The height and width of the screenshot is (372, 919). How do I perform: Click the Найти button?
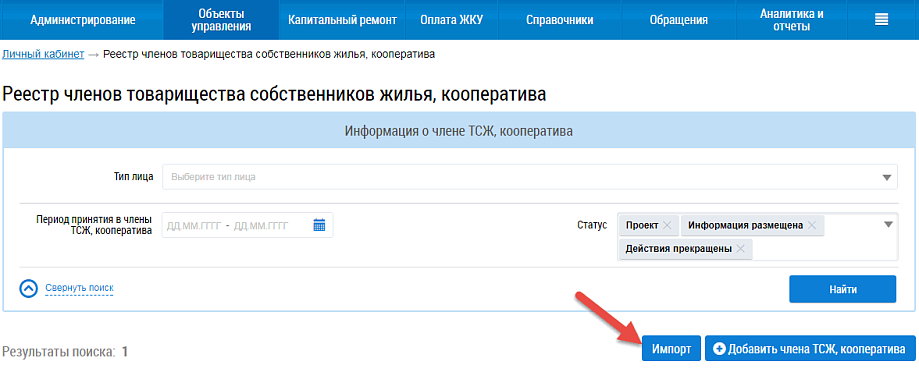click(843, 289)
